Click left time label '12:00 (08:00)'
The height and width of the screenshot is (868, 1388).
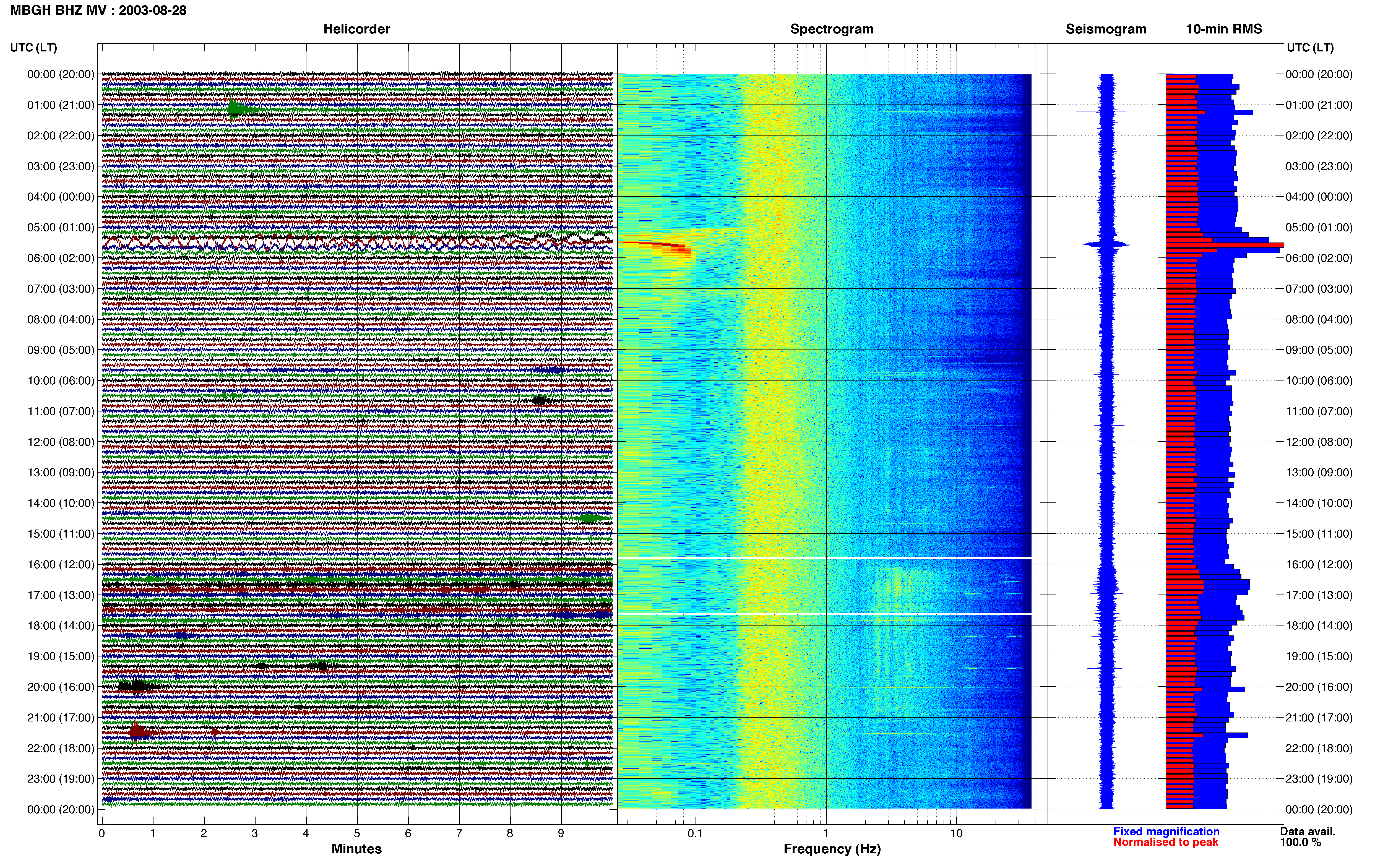(60, 442)
